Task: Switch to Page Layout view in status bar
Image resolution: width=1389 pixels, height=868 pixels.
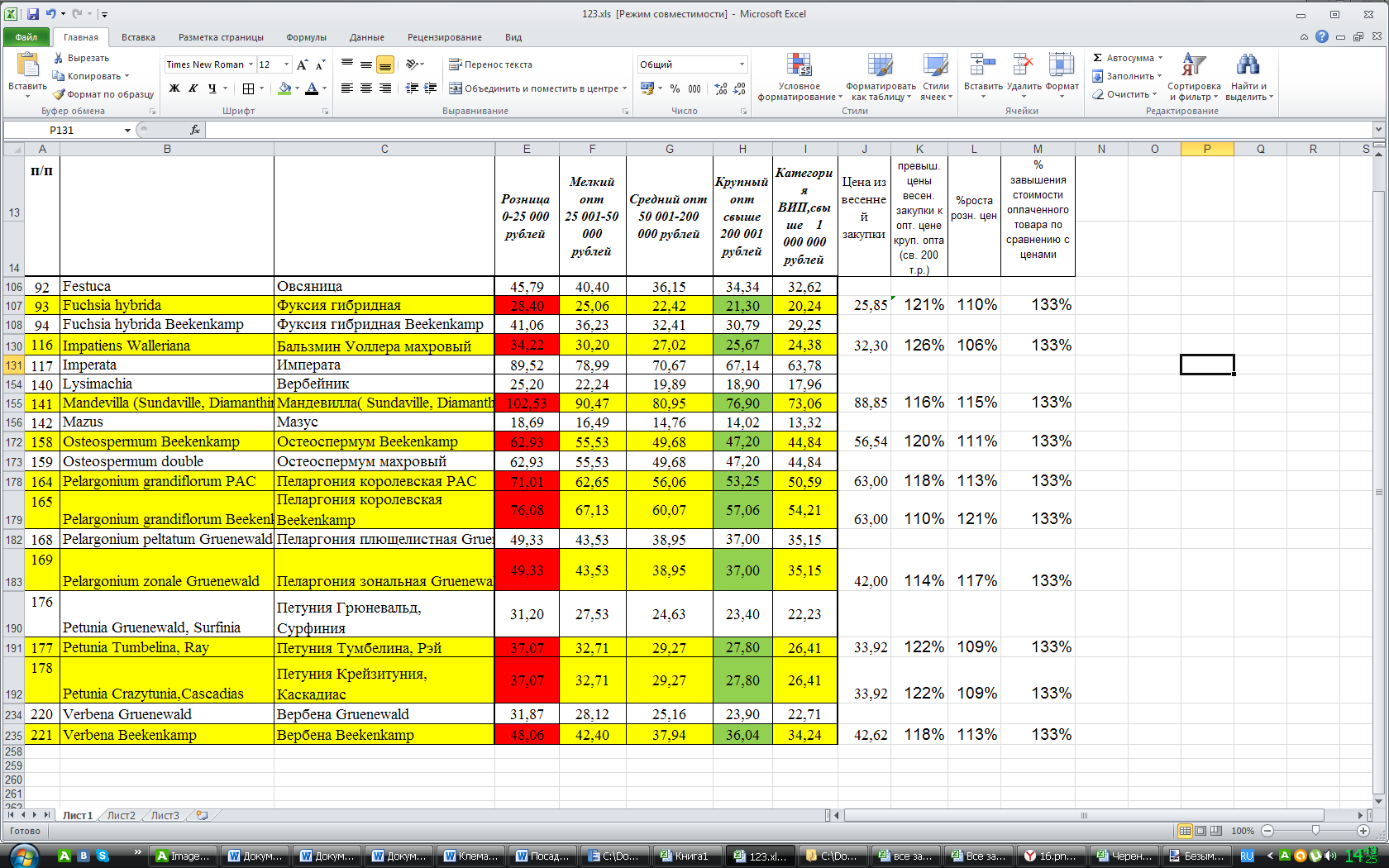Action: point(1200,831)
